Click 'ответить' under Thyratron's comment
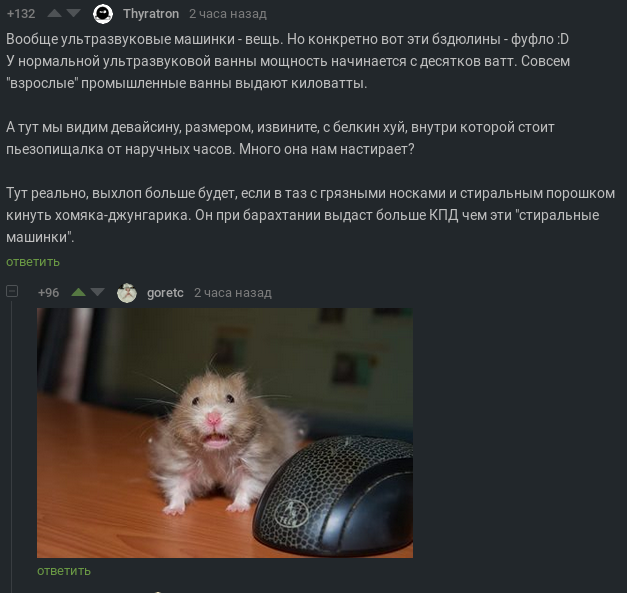Screen dimensions: 627x593 (x=33, y=262)
